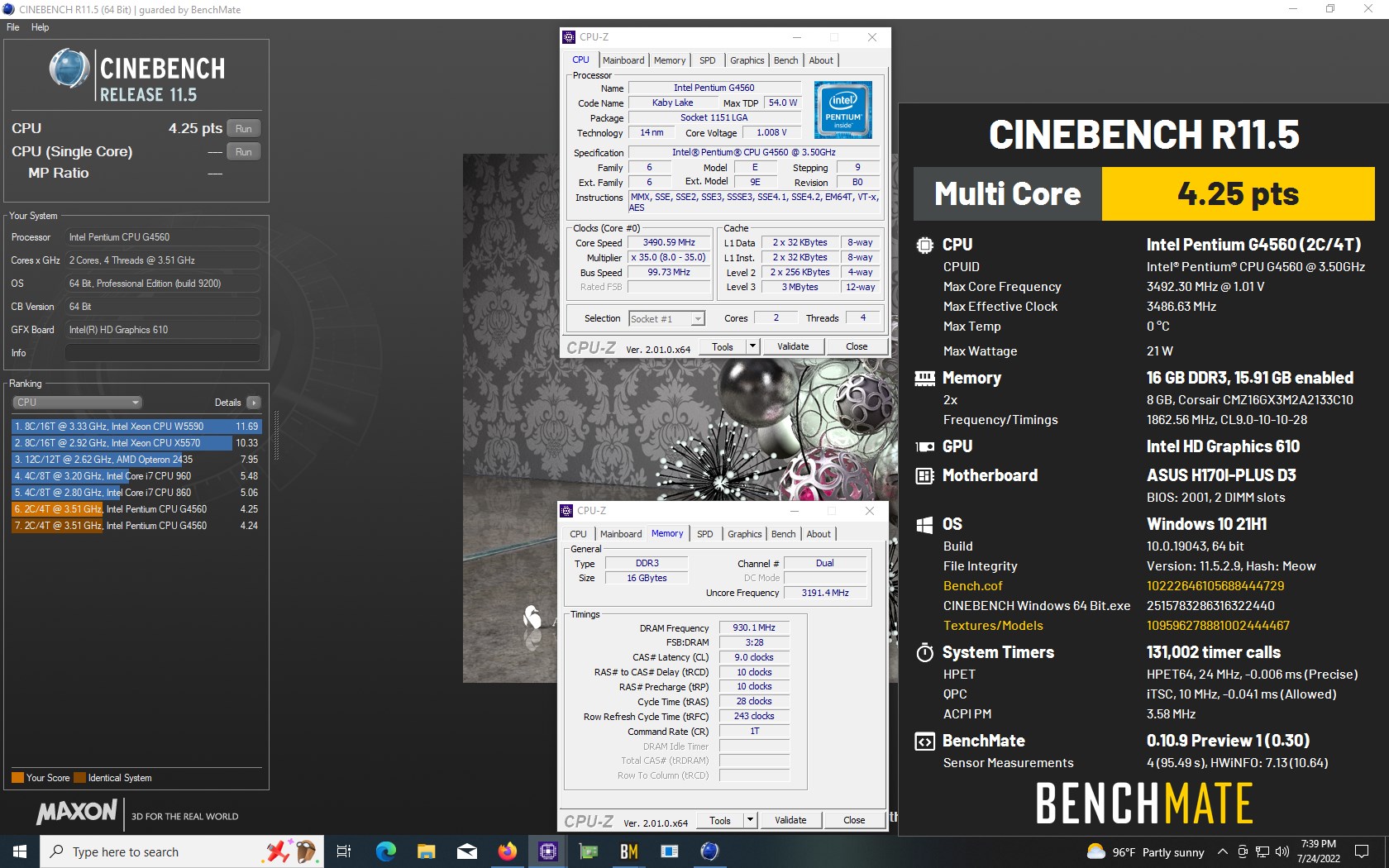
Task: Open the Mail app from the taskbar
Action: [466, 851]
